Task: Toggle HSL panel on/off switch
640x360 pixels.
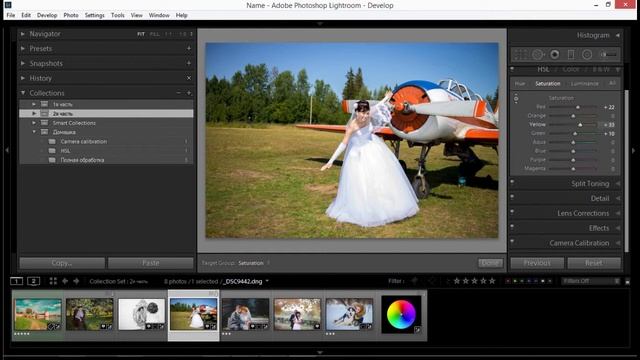Action: pos(512,69)
